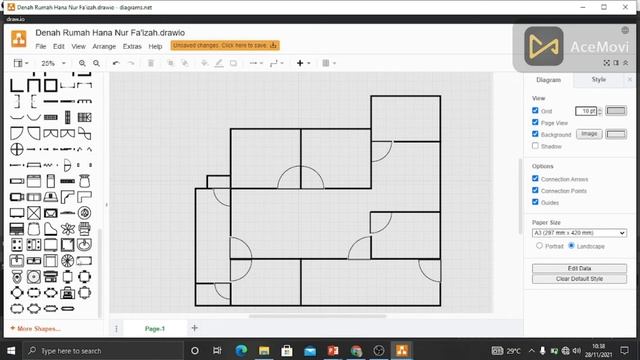Click the grid size input field
640x360 pixels.
[586, 111]
